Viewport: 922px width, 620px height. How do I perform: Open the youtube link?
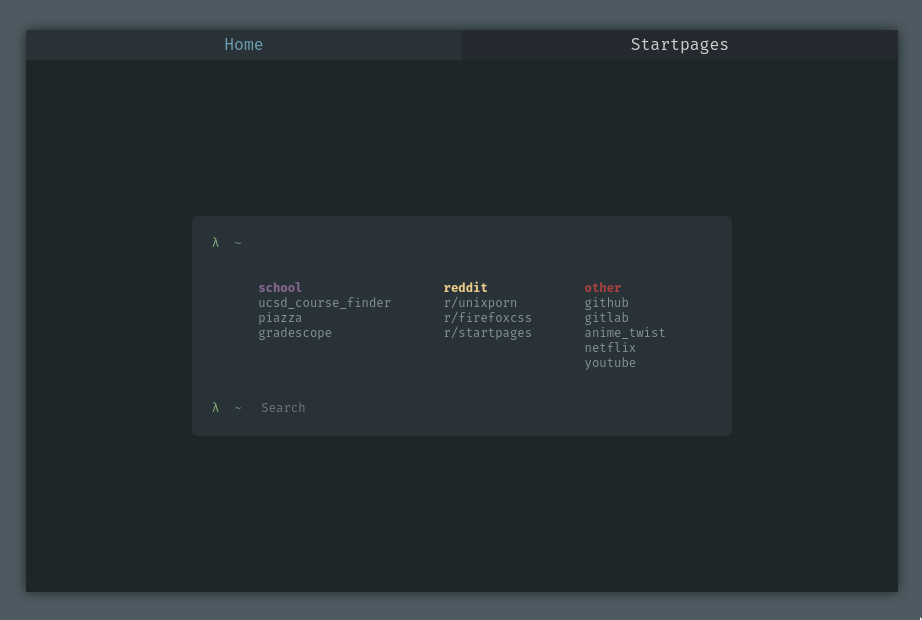coord(610,363)
